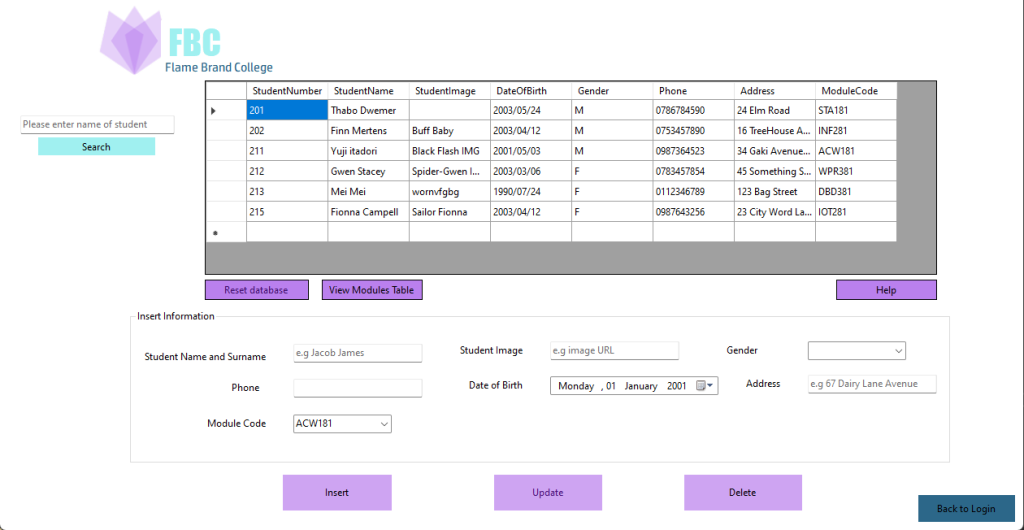Focus the Address input field
This screenshot has width=1024, height=530.
coord(871,384)
